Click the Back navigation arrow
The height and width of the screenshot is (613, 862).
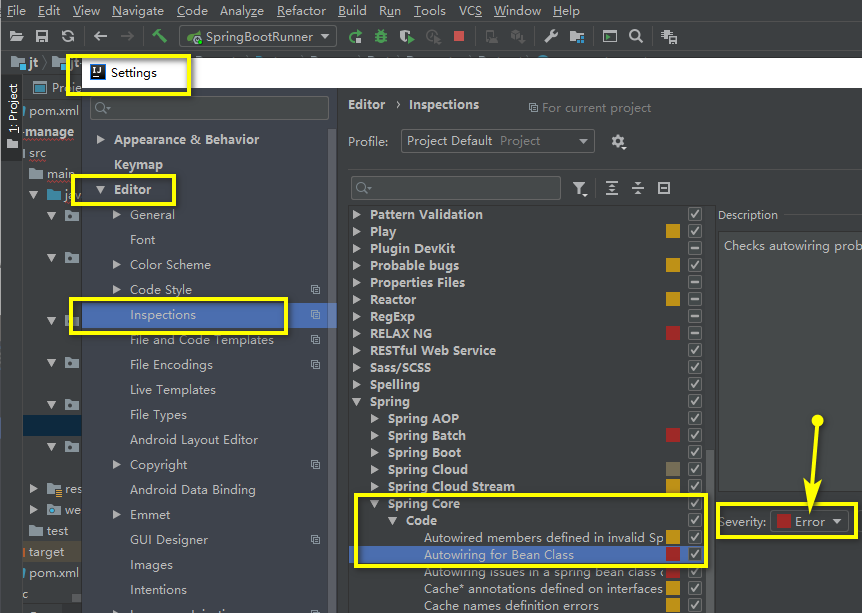pos(100,37)
